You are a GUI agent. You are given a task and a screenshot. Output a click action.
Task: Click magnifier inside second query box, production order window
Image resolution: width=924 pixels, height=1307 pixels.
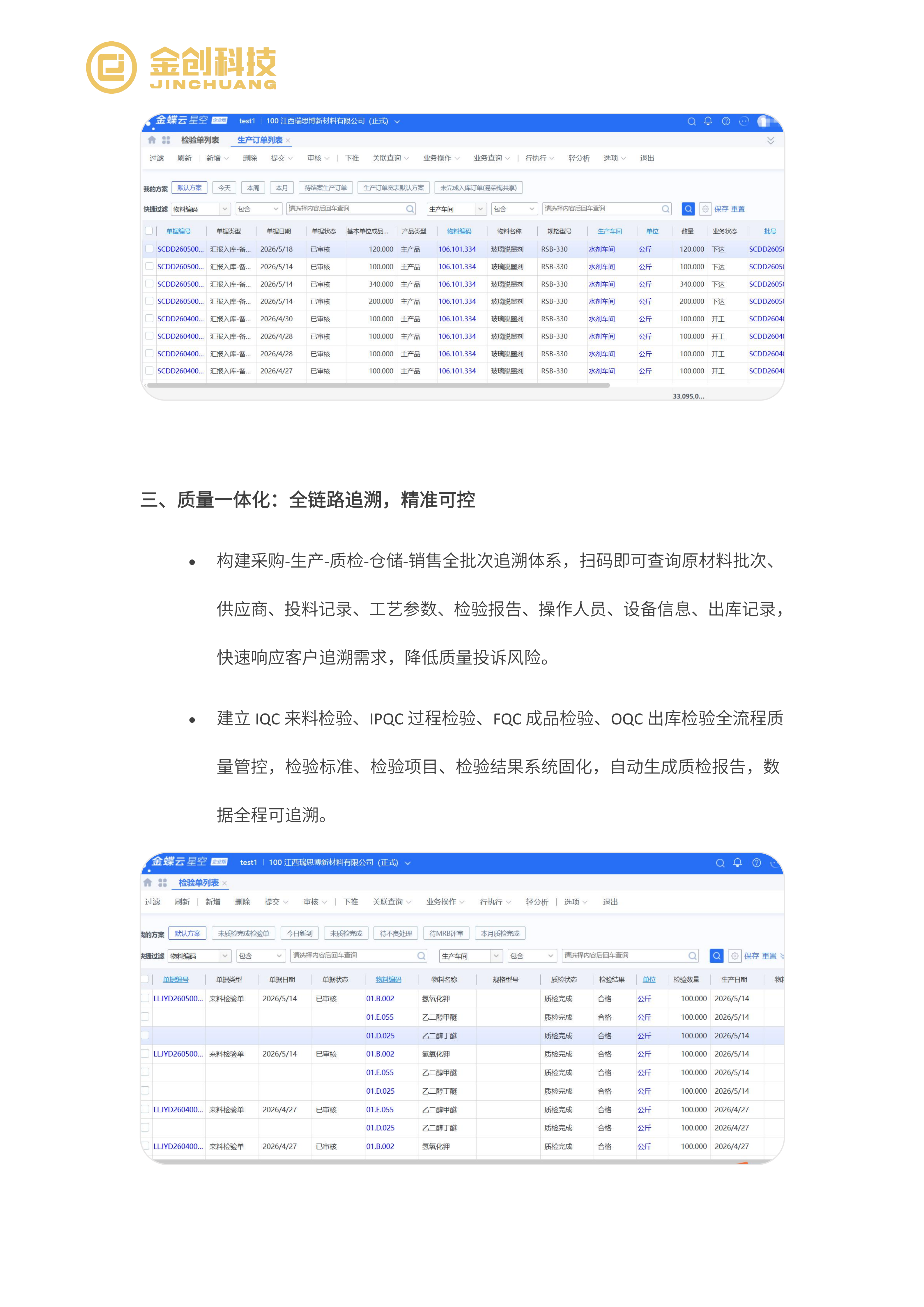coord(665,209)
